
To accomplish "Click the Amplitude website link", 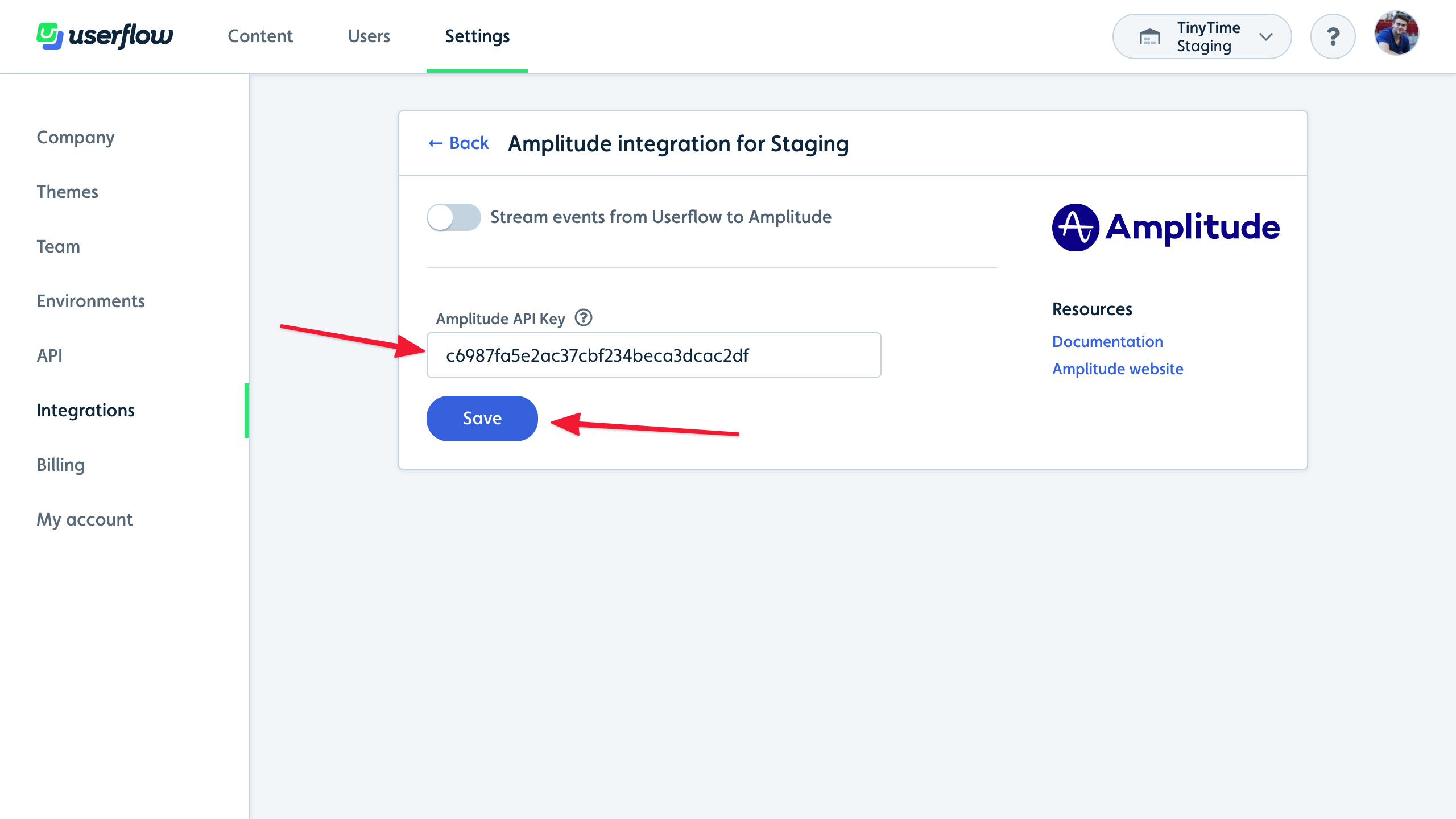I will [1117, 368].
